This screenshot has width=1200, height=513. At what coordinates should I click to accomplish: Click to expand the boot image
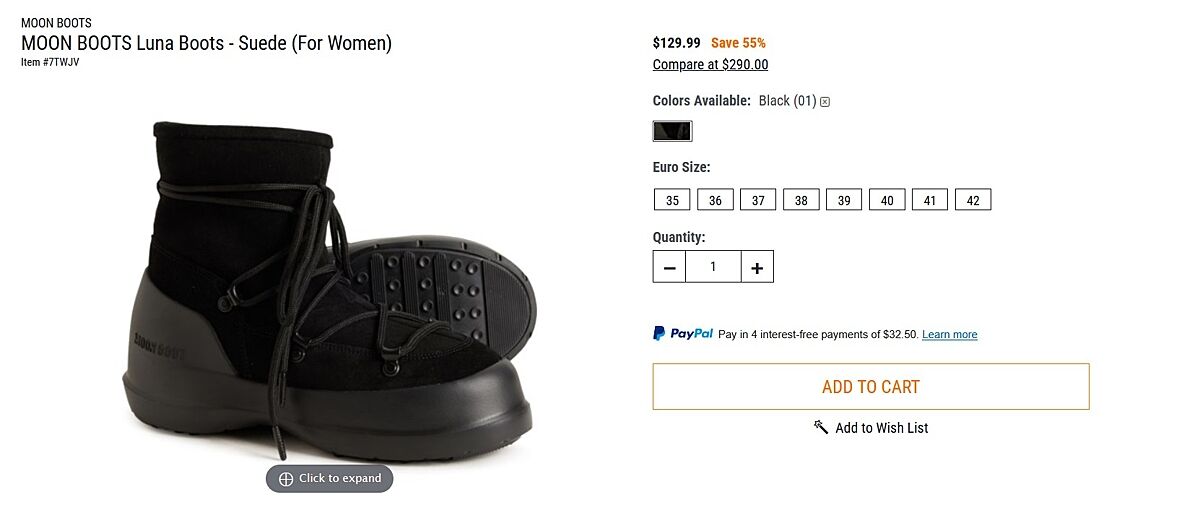tap(330, 479)
